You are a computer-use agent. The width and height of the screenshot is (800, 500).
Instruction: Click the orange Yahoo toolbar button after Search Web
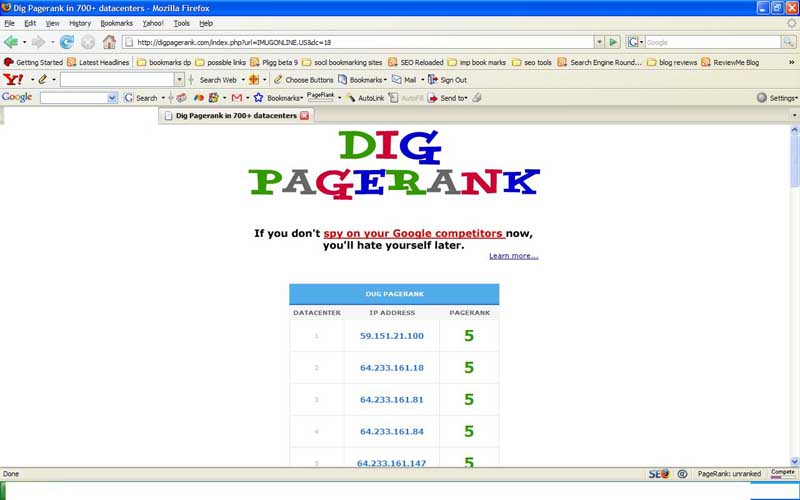point(254,80)
